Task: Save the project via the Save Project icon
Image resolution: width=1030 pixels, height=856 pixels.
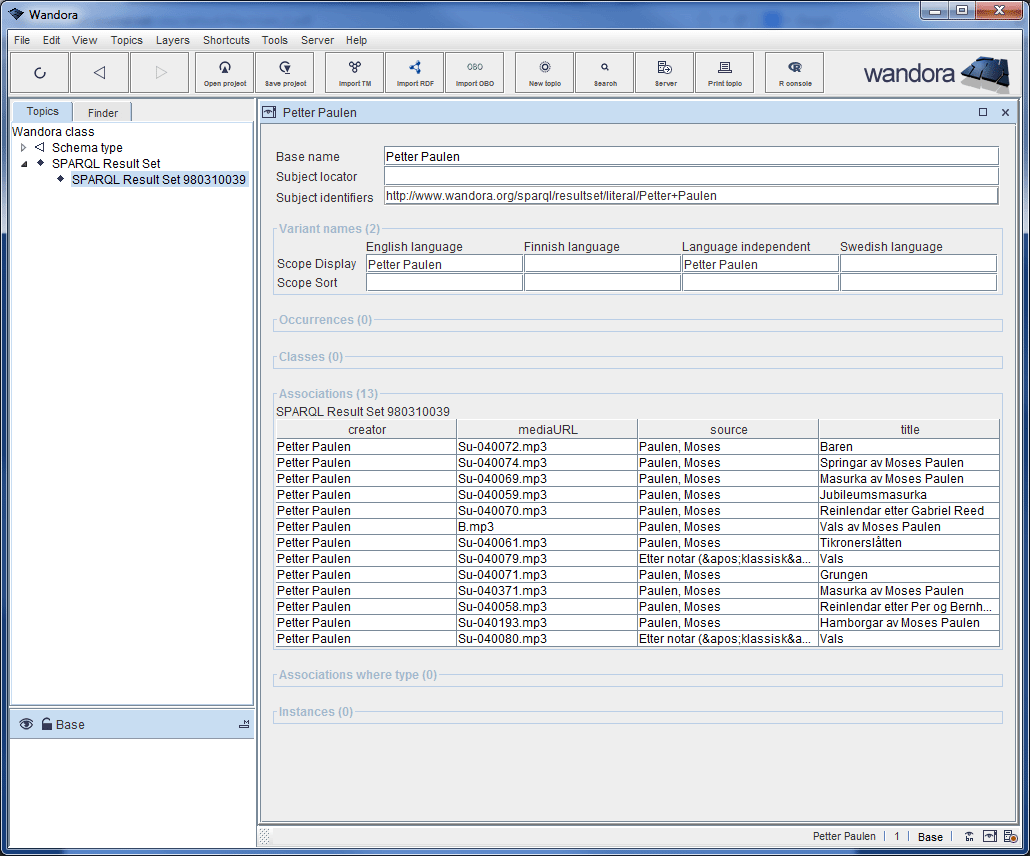Action: pos(284,72)
